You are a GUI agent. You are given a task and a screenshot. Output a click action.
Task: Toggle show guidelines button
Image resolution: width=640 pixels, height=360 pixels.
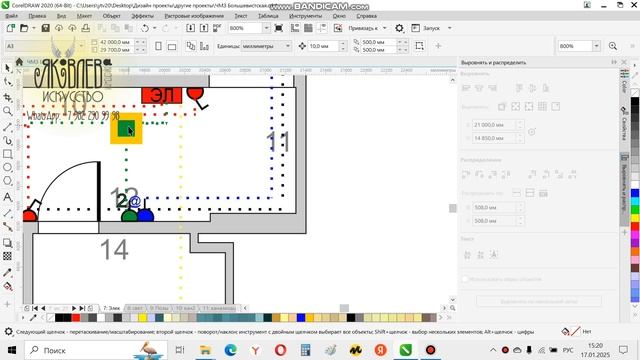(322, 28)
